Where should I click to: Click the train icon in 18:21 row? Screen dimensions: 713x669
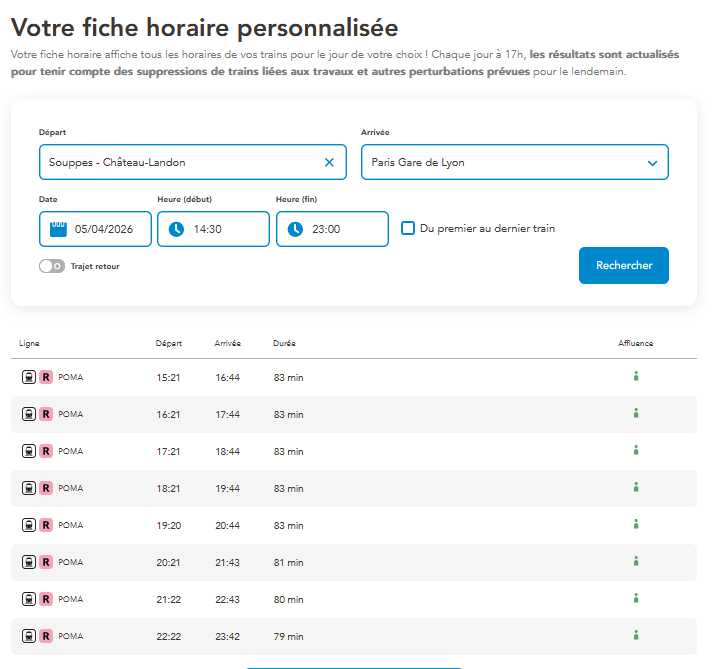29,488
